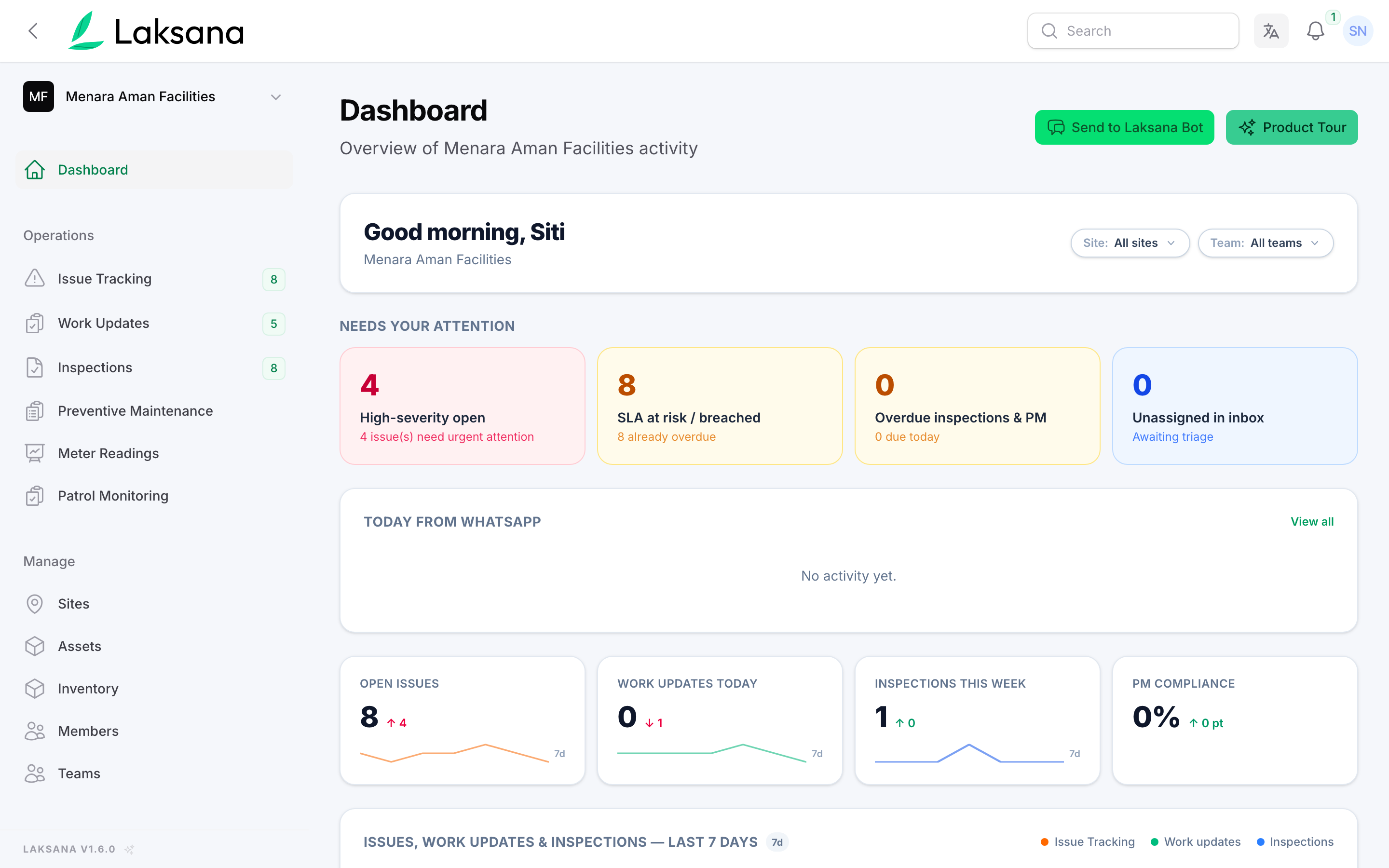Click the Inspections document icon
Screen dimensions: 1389x868
coord(34,367)
